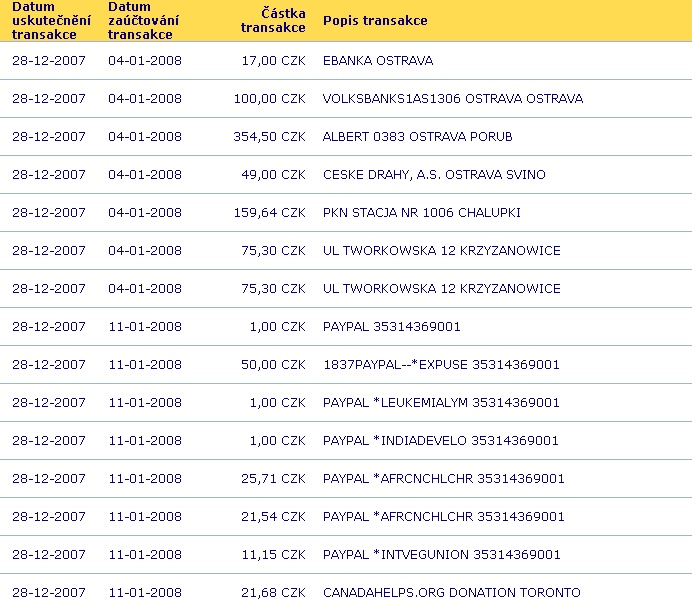Select the EBANKA OSTRAVA description
Screen dimensions: 692x608
(378, 60)
